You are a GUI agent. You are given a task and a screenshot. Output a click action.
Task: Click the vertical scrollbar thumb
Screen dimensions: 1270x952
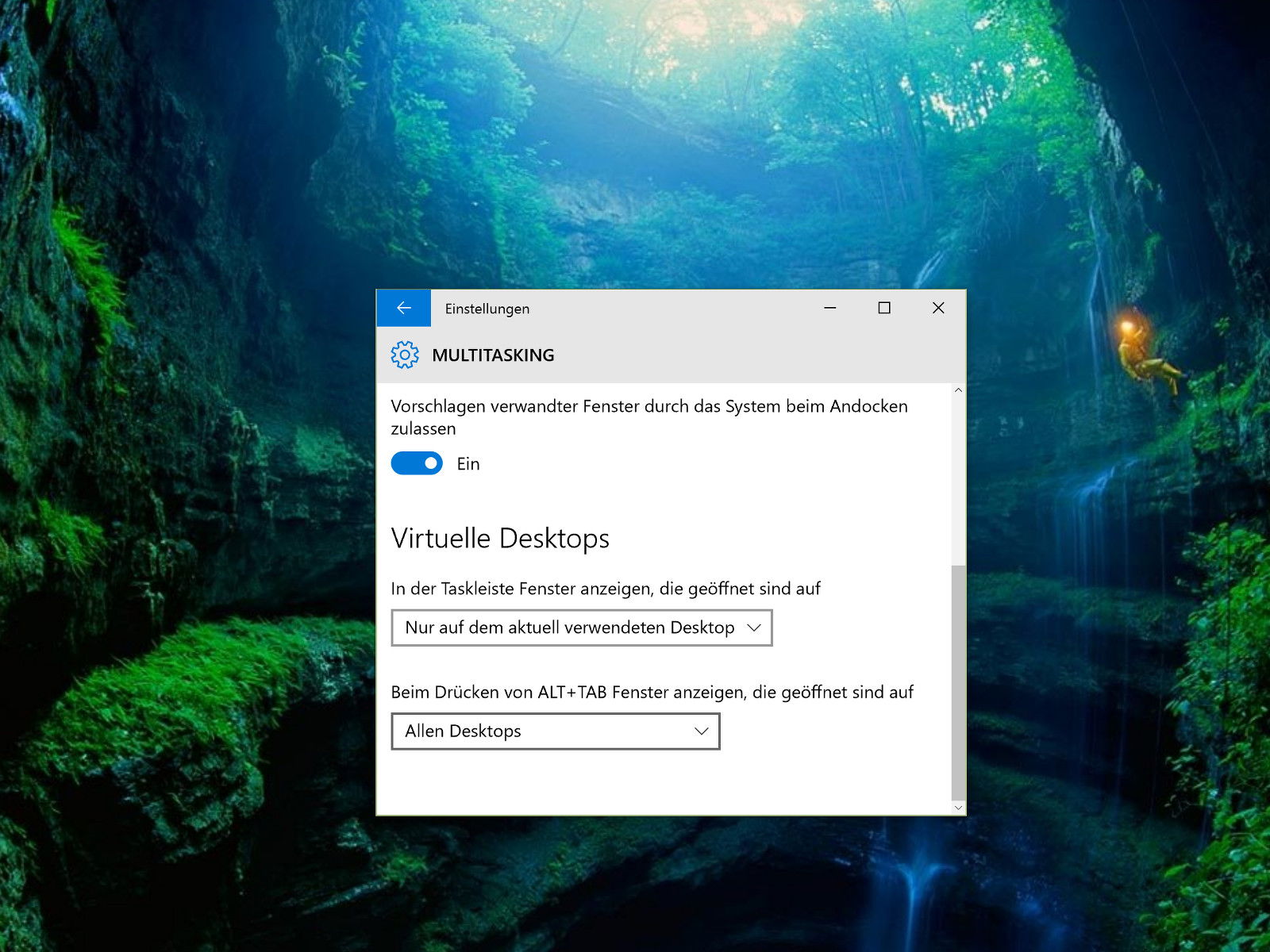click(x=958, y=682)
